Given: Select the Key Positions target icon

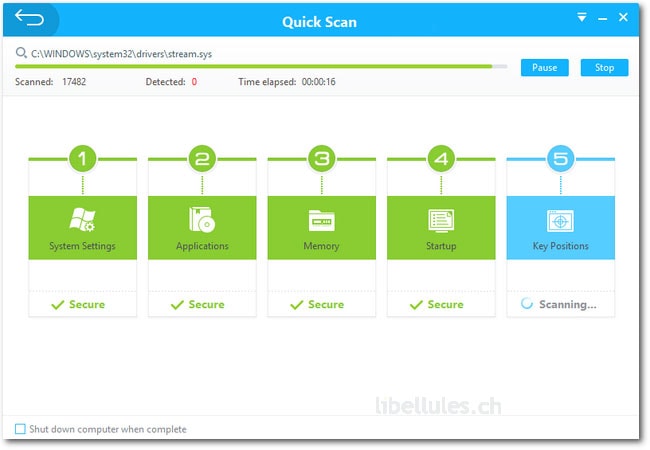Looking at the screenshot, I should click(x=560, y=220).
